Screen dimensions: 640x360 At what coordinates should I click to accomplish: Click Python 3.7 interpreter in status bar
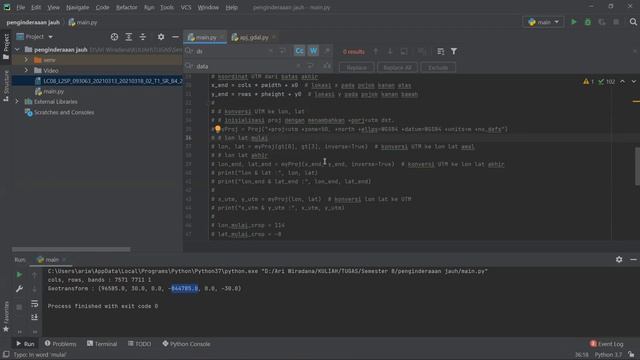click(608, 355)
